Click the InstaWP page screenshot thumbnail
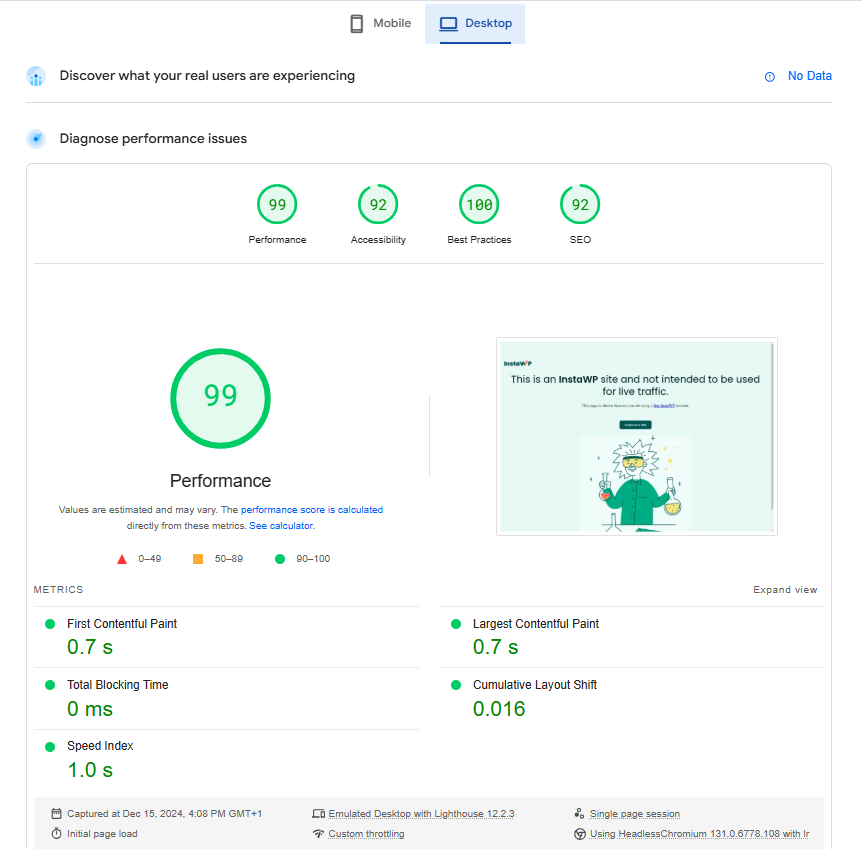This screenshot has height=849, width=862. pyautogui.click(x=636, y=436)
